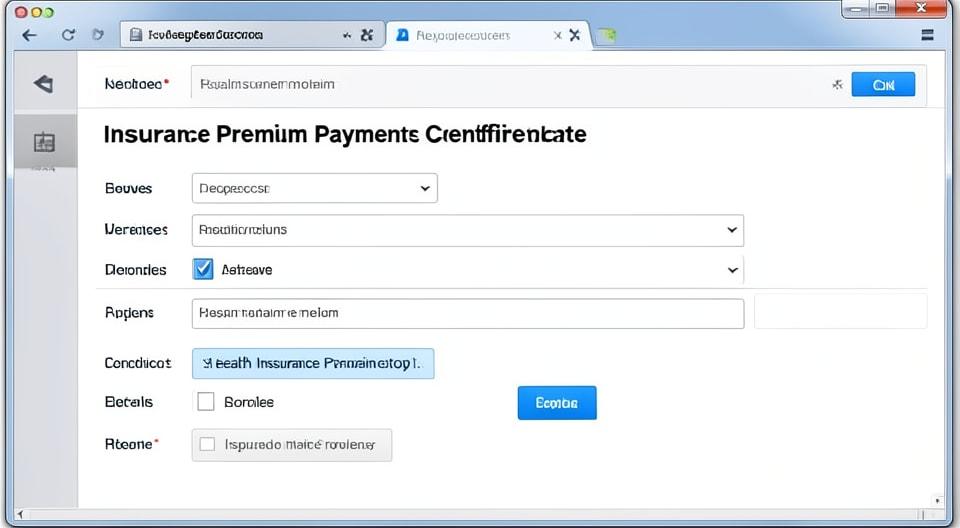Click the blue Eoobe button
960x528 pixels.
[x=557, y=402]
